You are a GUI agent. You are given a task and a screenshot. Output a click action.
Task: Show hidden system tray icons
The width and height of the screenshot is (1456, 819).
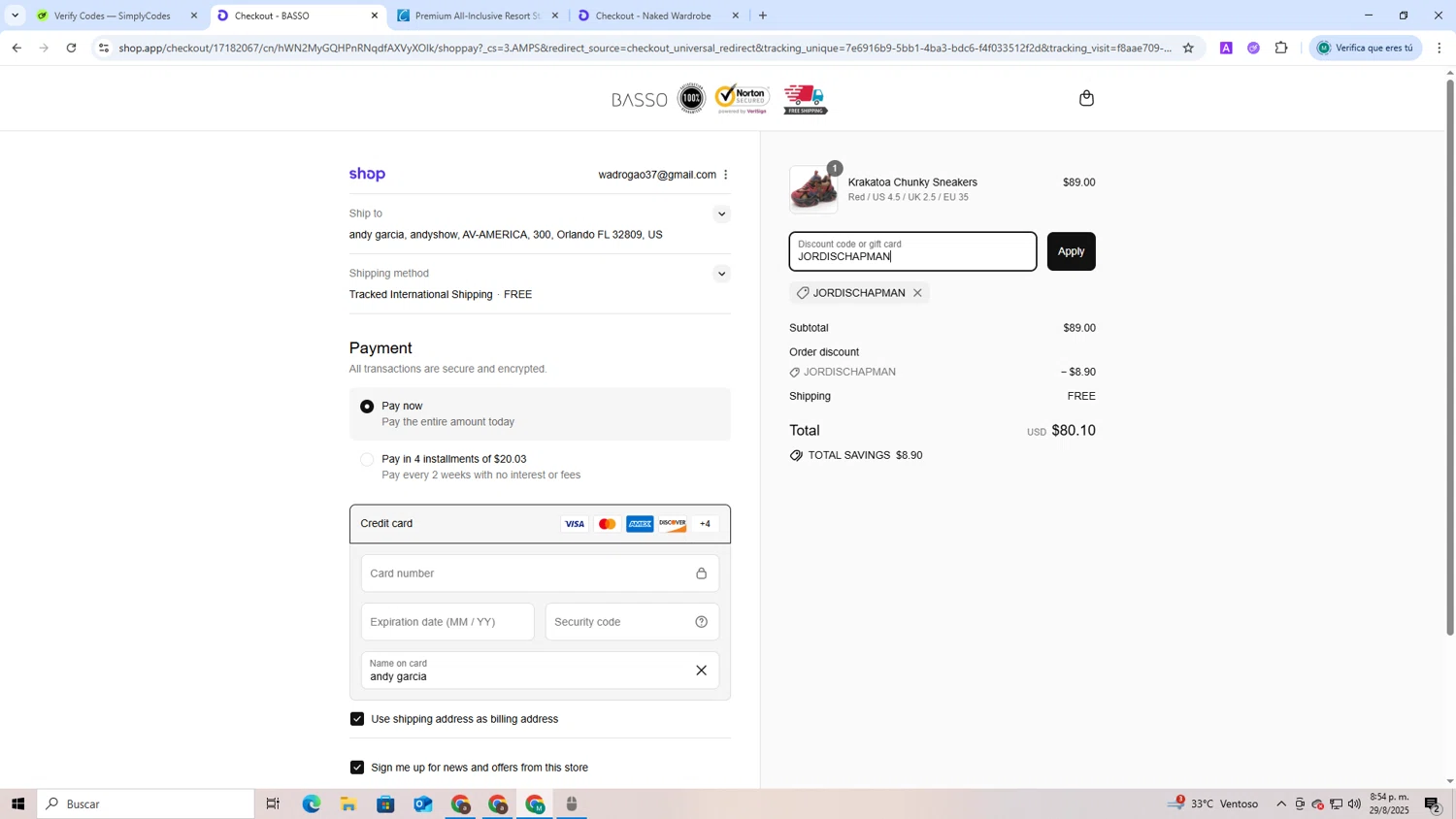click(x=1281, y=804)
